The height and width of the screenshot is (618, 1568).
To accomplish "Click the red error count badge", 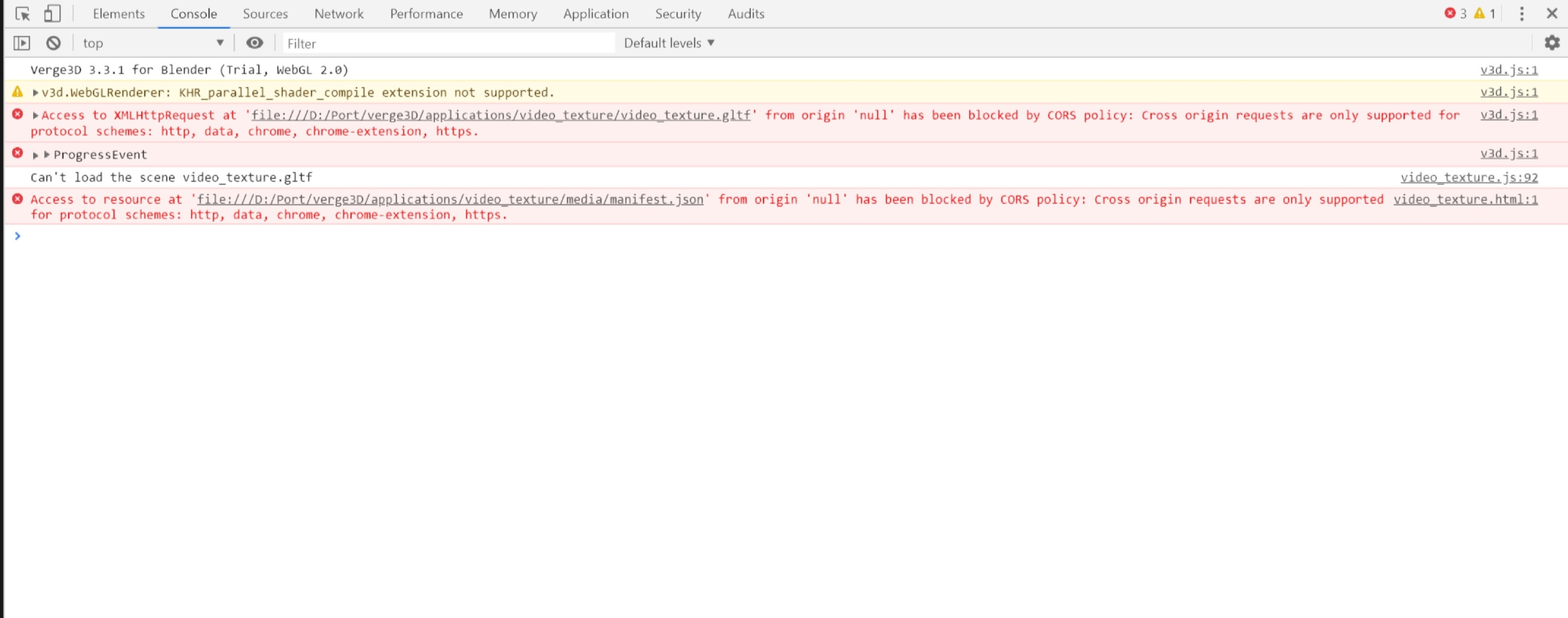I will tap(1456, 13).
